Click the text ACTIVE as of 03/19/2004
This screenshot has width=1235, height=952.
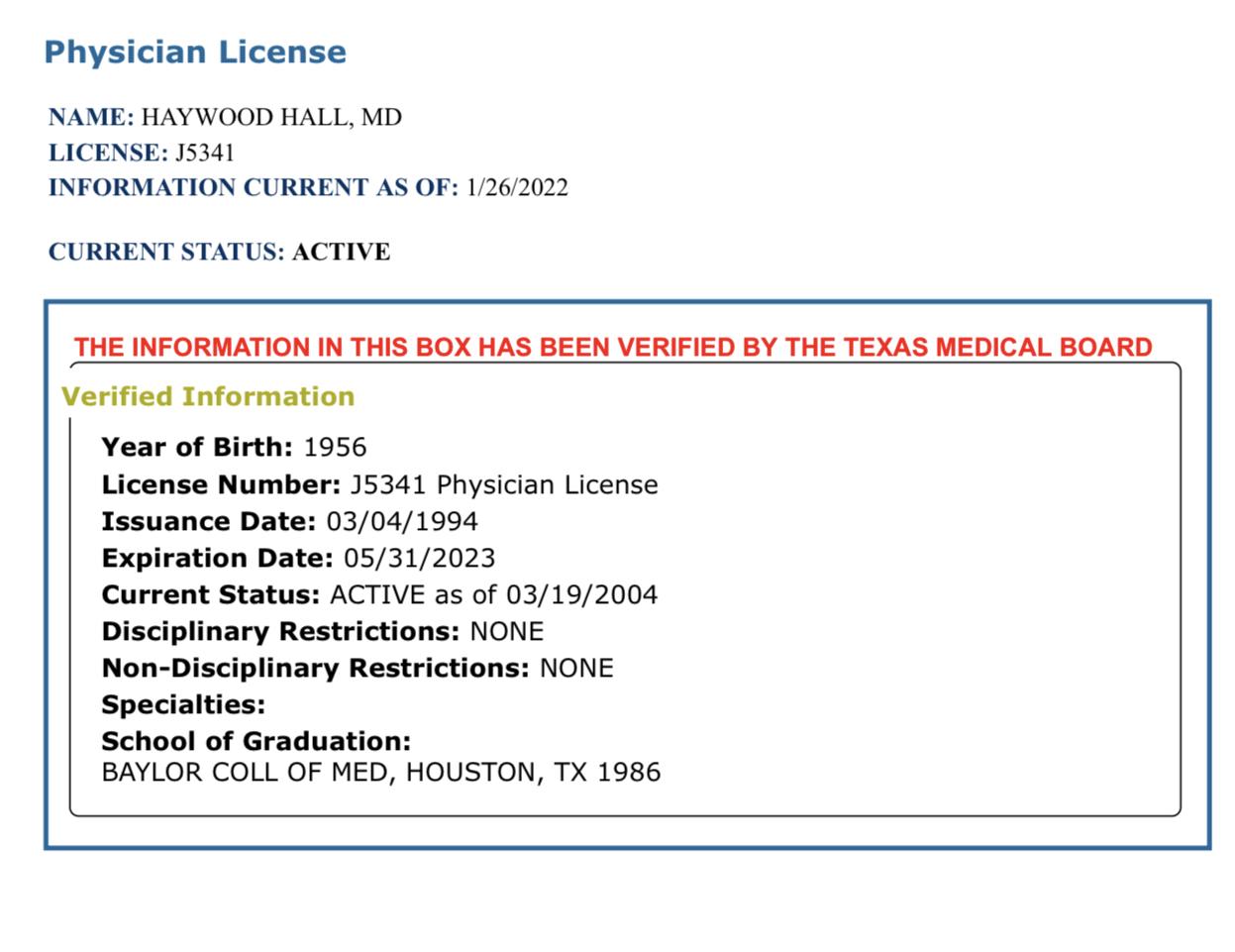click(x=493, y=594)
